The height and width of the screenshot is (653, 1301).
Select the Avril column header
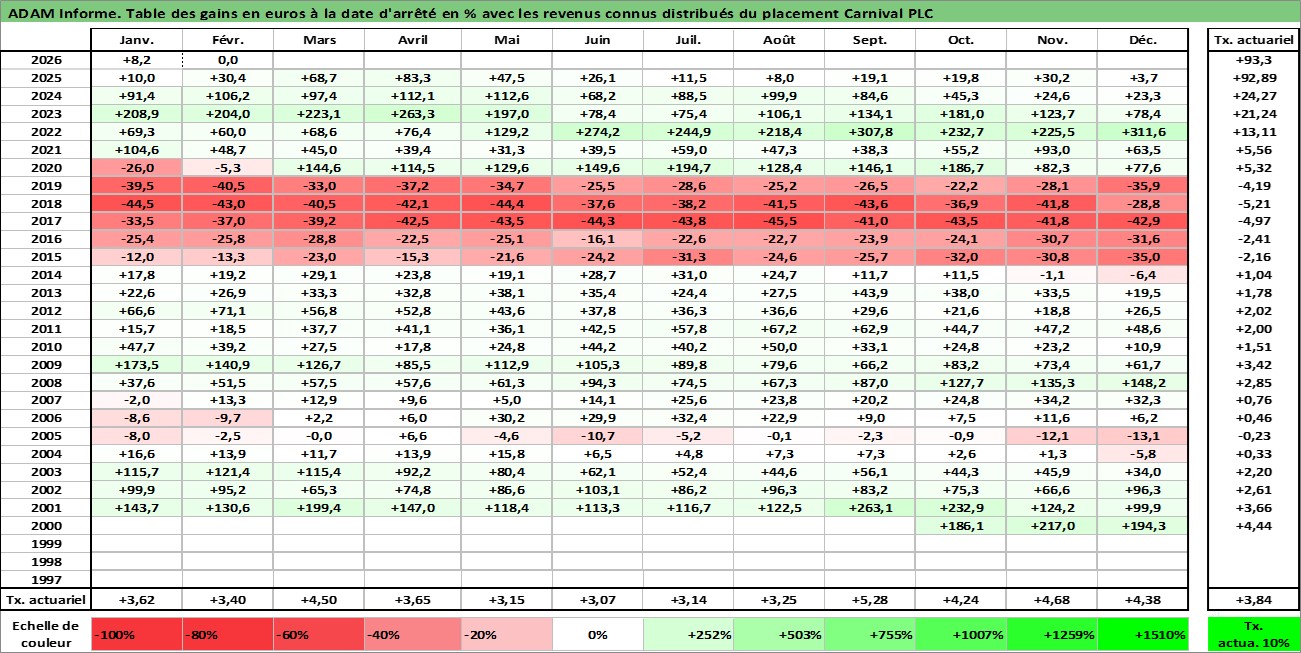point(412,40)
